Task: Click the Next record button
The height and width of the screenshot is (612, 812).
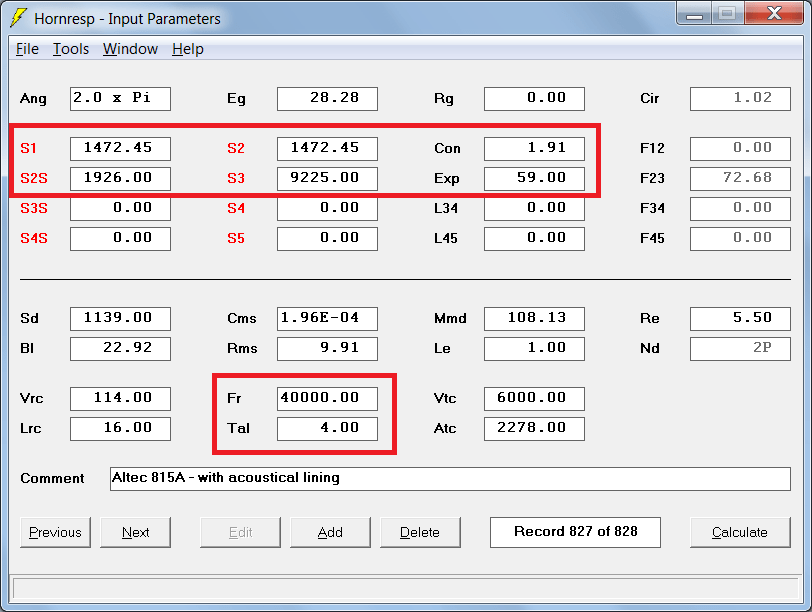Action: click(x=135, y=532)
